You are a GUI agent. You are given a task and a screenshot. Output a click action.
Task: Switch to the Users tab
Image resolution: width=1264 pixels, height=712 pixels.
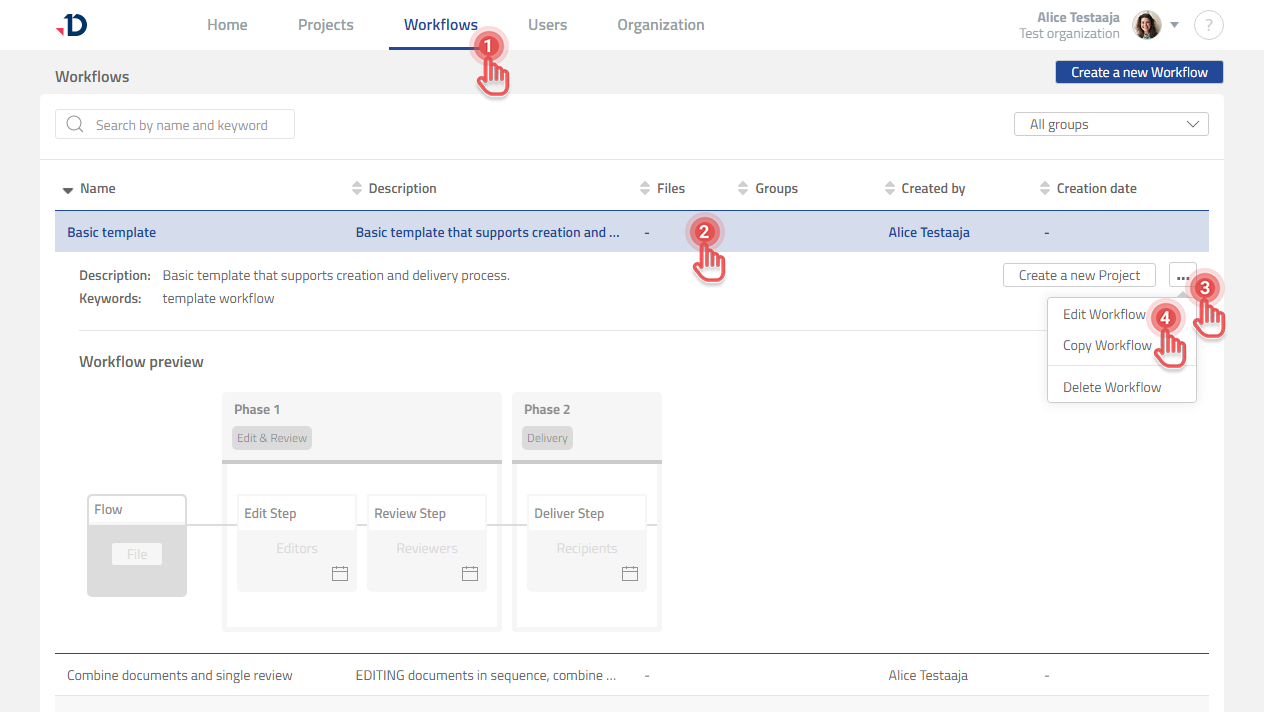[547, 25]
